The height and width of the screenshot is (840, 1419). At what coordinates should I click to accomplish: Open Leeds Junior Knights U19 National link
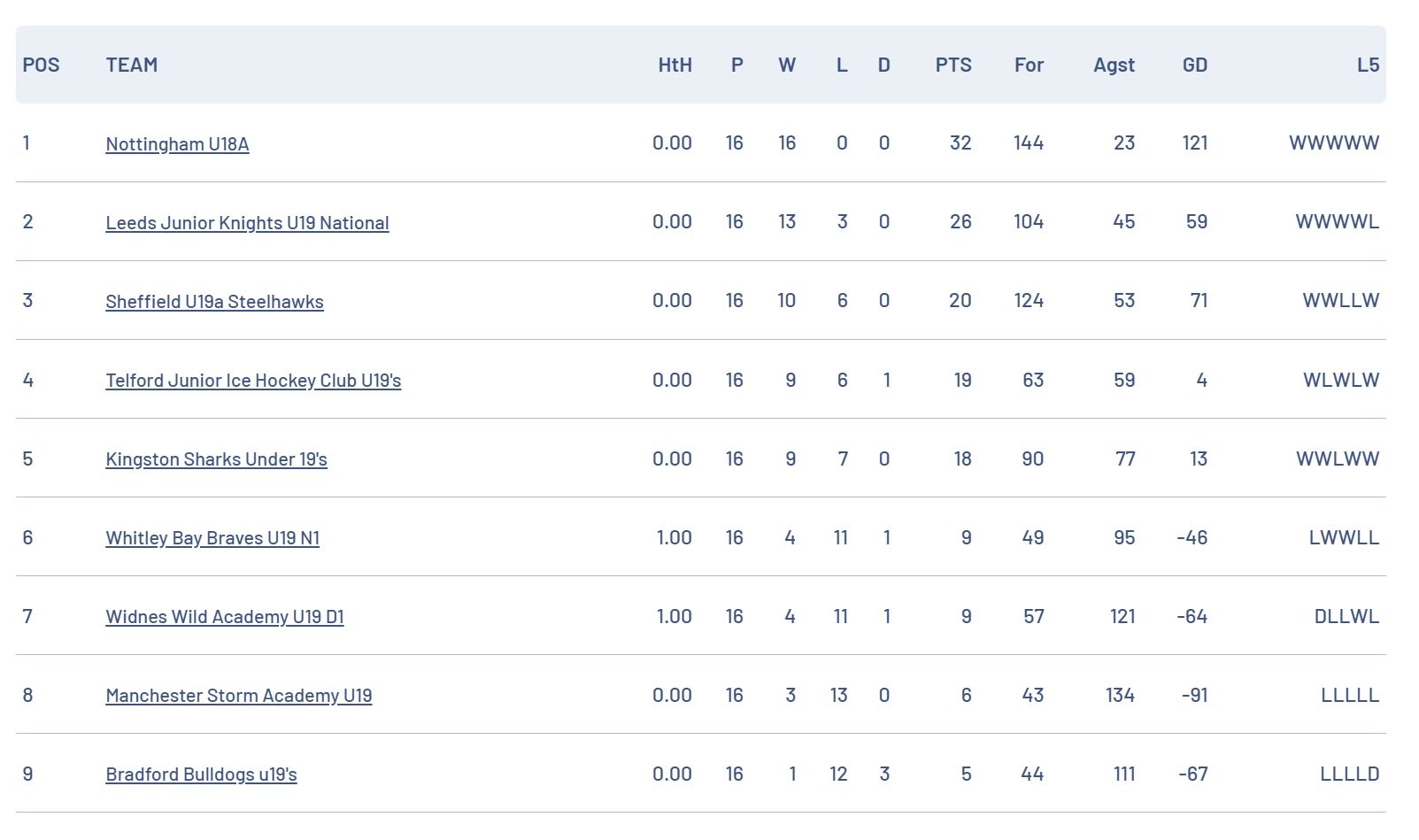tap(247, 222)
